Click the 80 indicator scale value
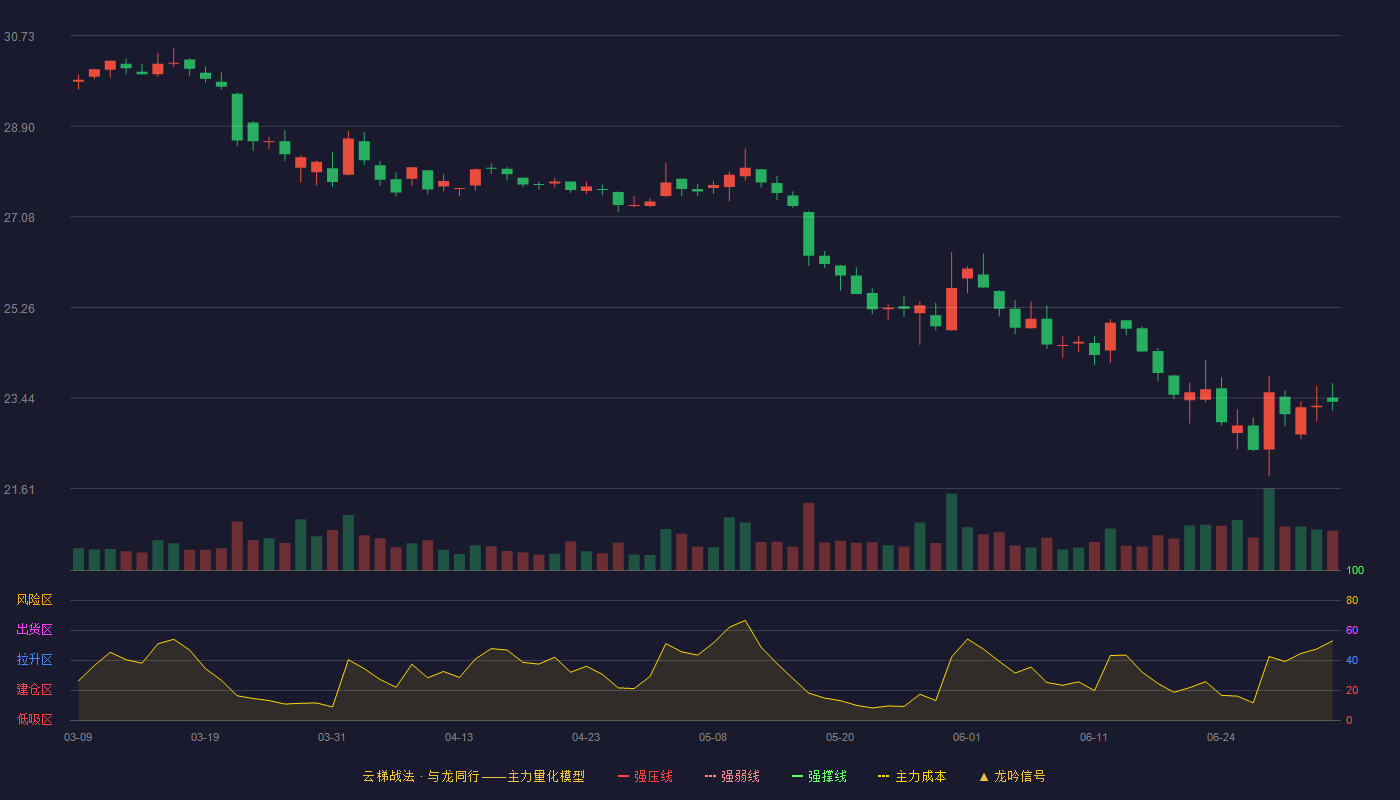This screenshot has height=800, width=1400. (x=1352, y=600)
